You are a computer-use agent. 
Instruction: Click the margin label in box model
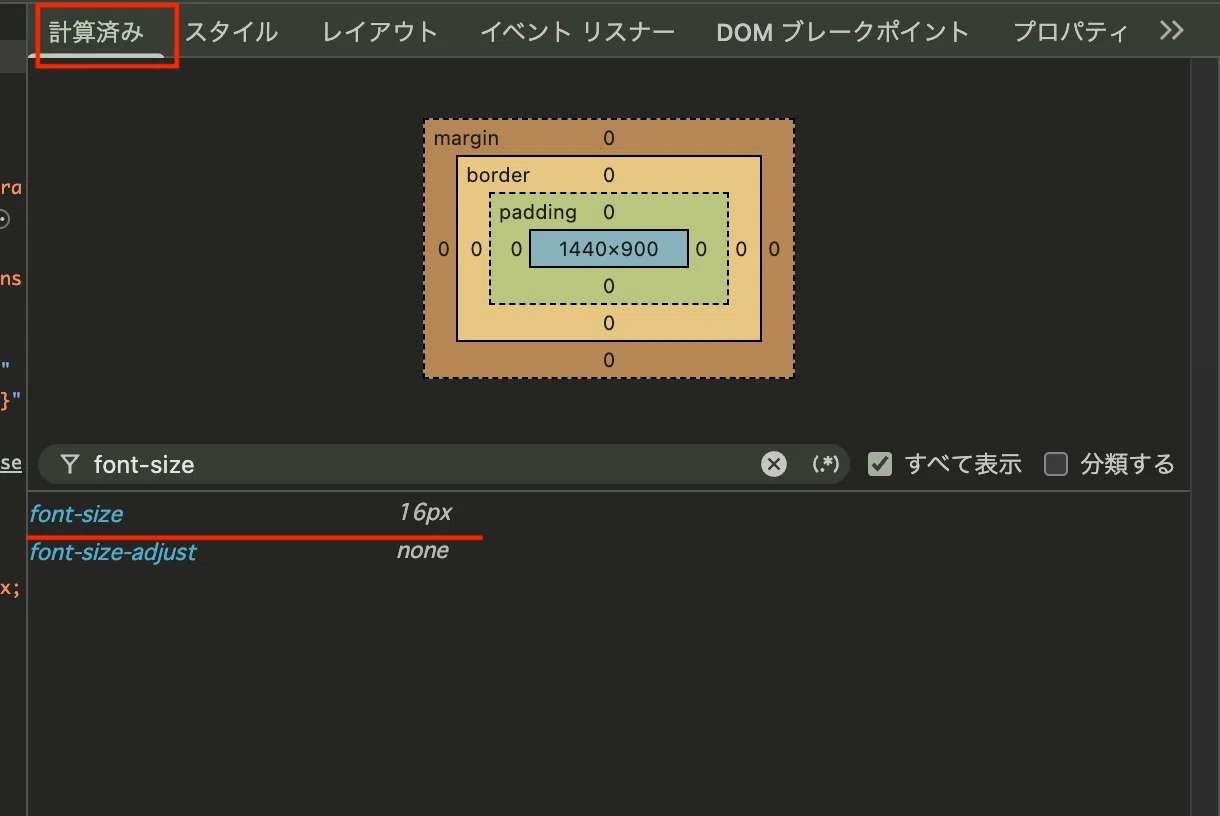[466, 138]
